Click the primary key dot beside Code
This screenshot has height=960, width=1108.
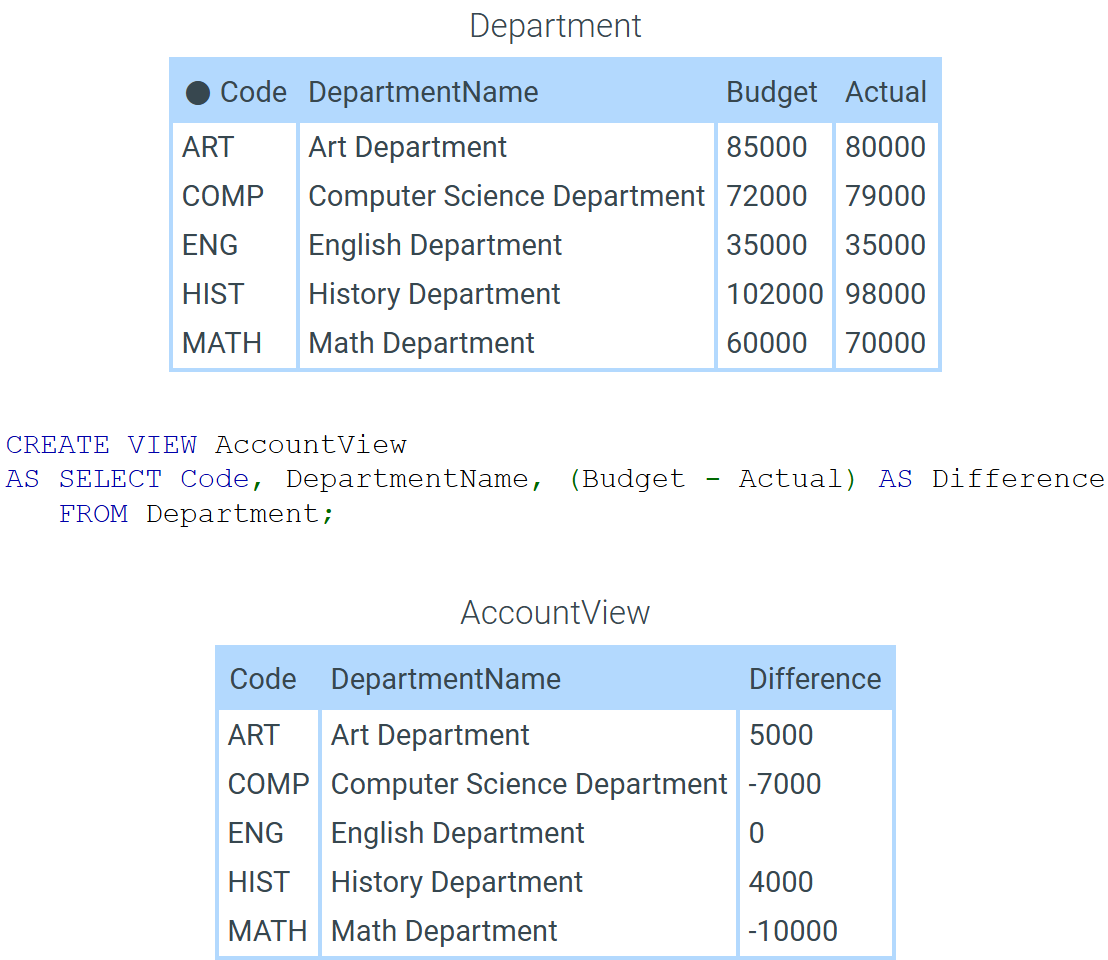coord(198,93)
